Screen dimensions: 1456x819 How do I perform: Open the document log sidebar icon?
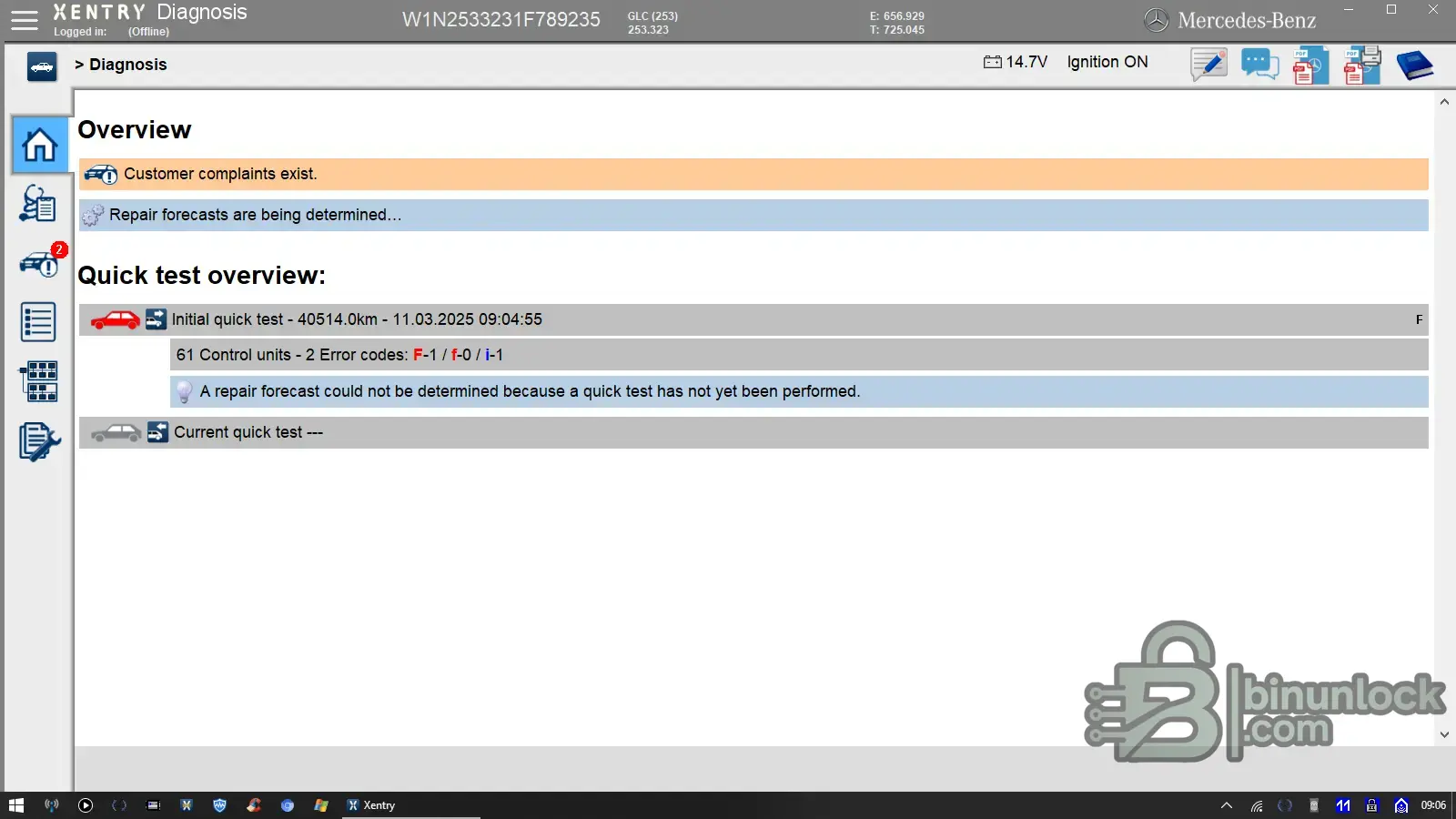click(39, 442)
